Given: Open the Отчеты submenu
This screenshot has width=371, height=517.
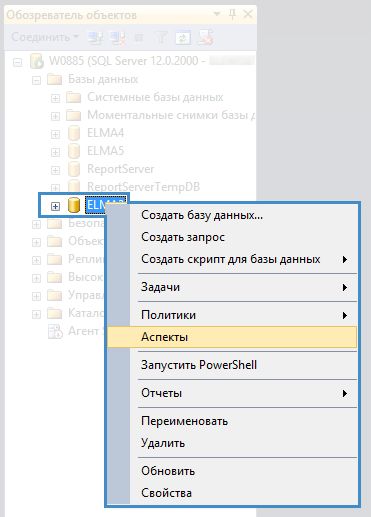Looking at the screenshot, I should coord(232,393).
